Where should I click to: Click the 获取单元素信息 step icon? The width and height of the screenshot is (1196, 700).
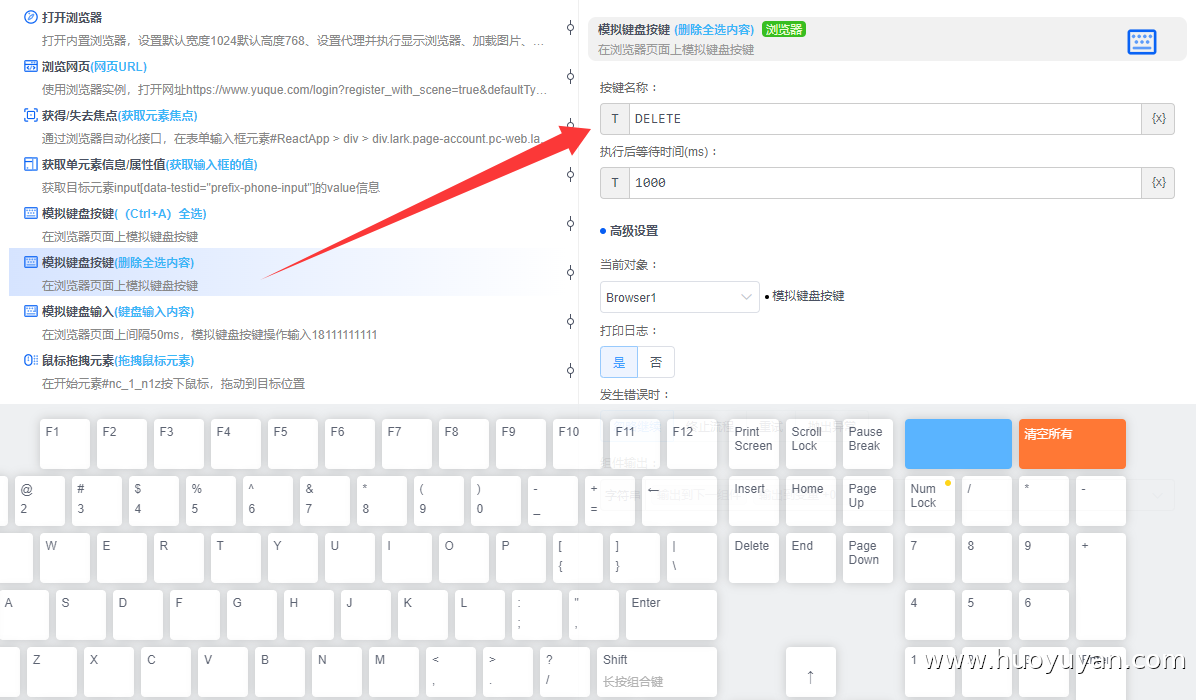[x=31, y=164]
